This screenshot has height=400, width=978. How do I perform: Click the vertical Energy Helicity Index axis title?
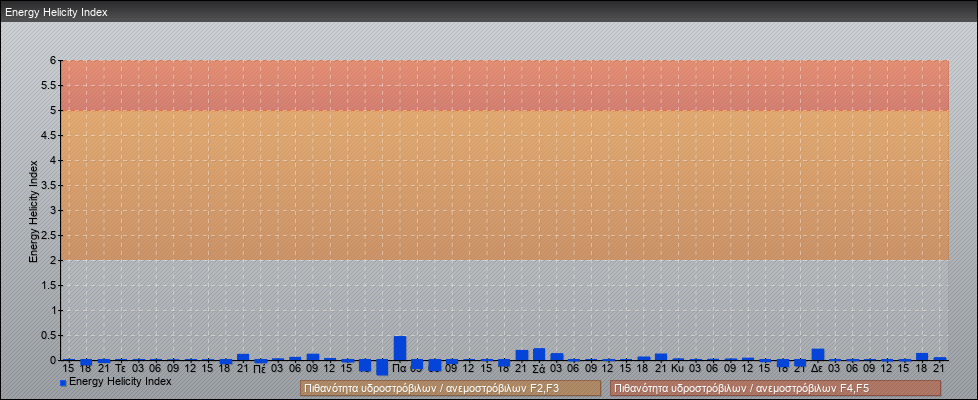tap(33, 211)
